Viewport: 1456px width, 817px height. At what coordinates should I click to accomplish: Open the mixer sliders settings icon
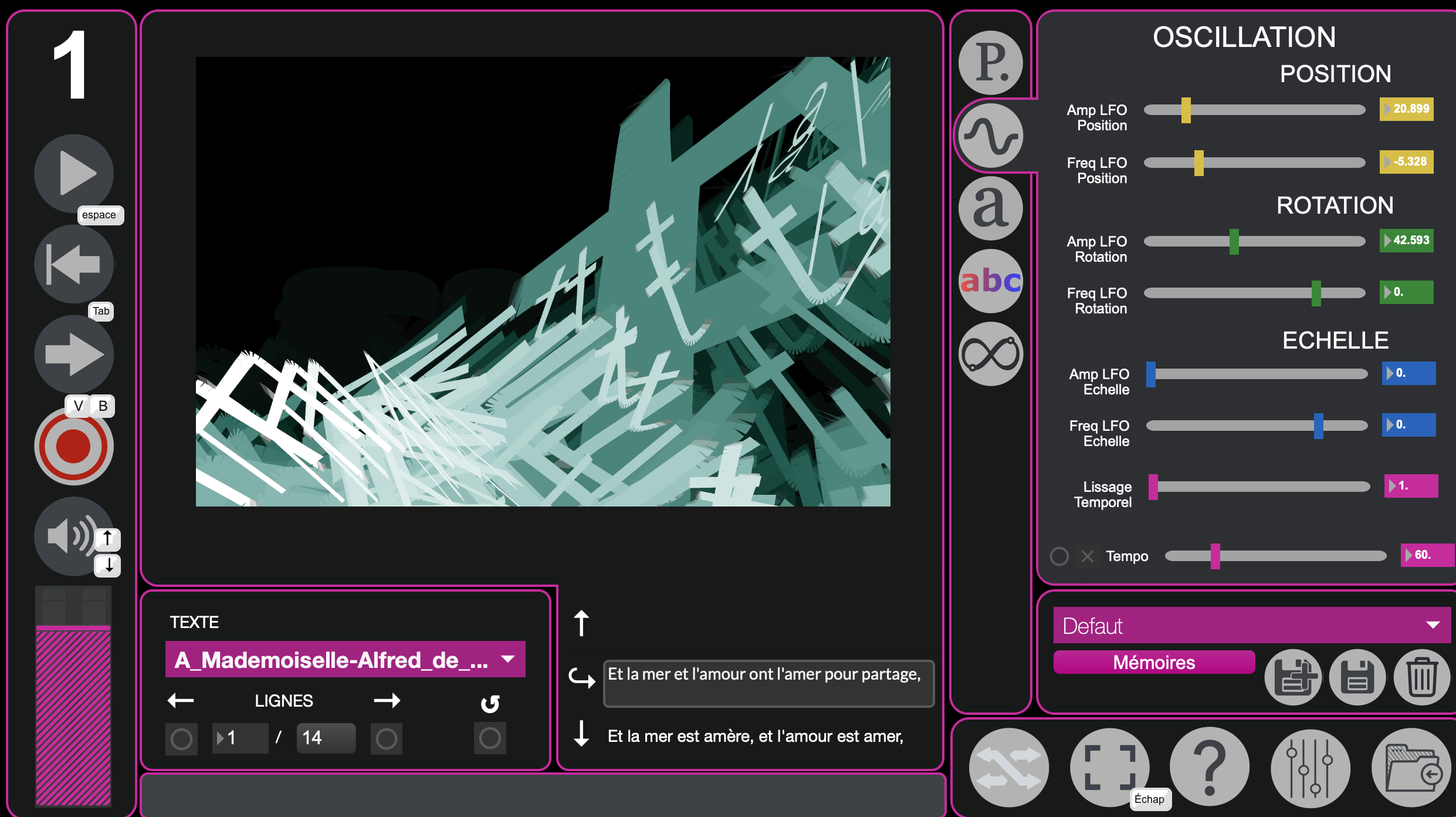[x=1310, y=767]
